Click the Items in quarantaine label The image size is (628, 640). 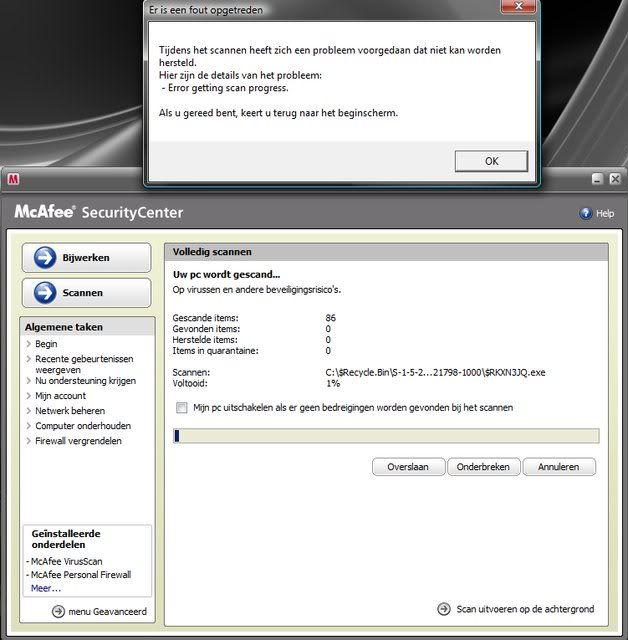tap(215, 351)
